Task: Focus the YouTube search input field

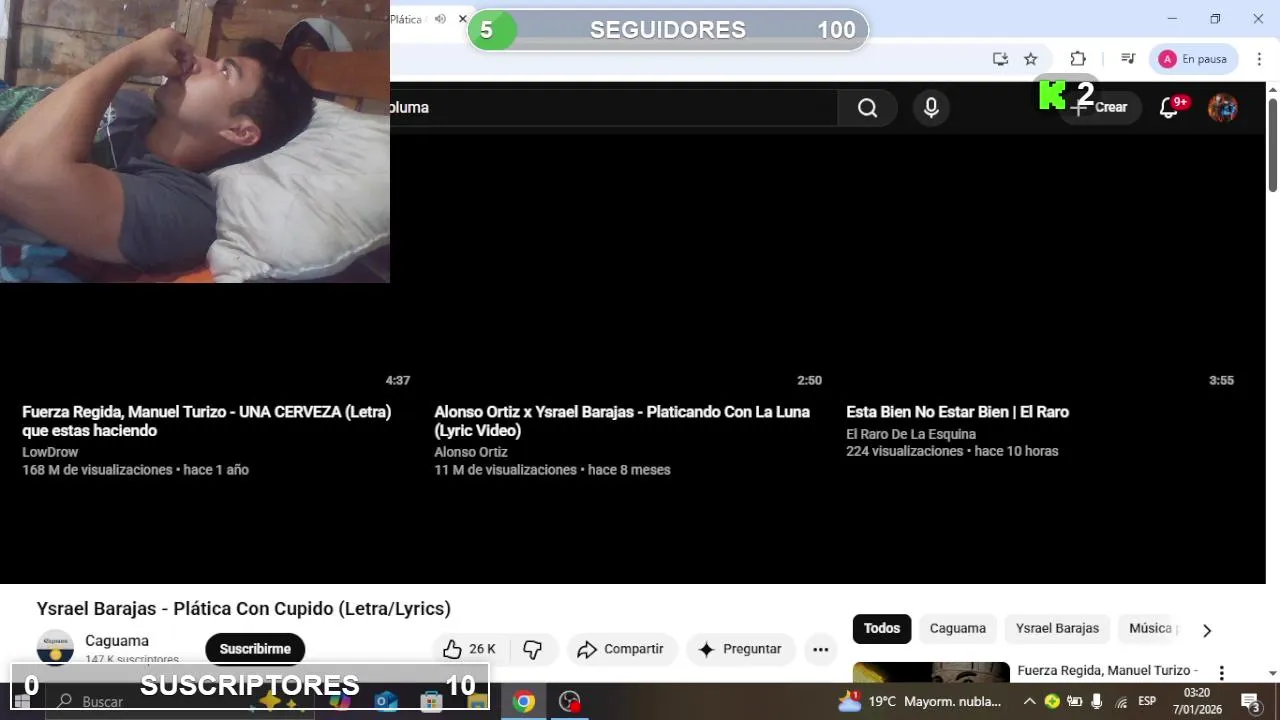Action: 613,108
